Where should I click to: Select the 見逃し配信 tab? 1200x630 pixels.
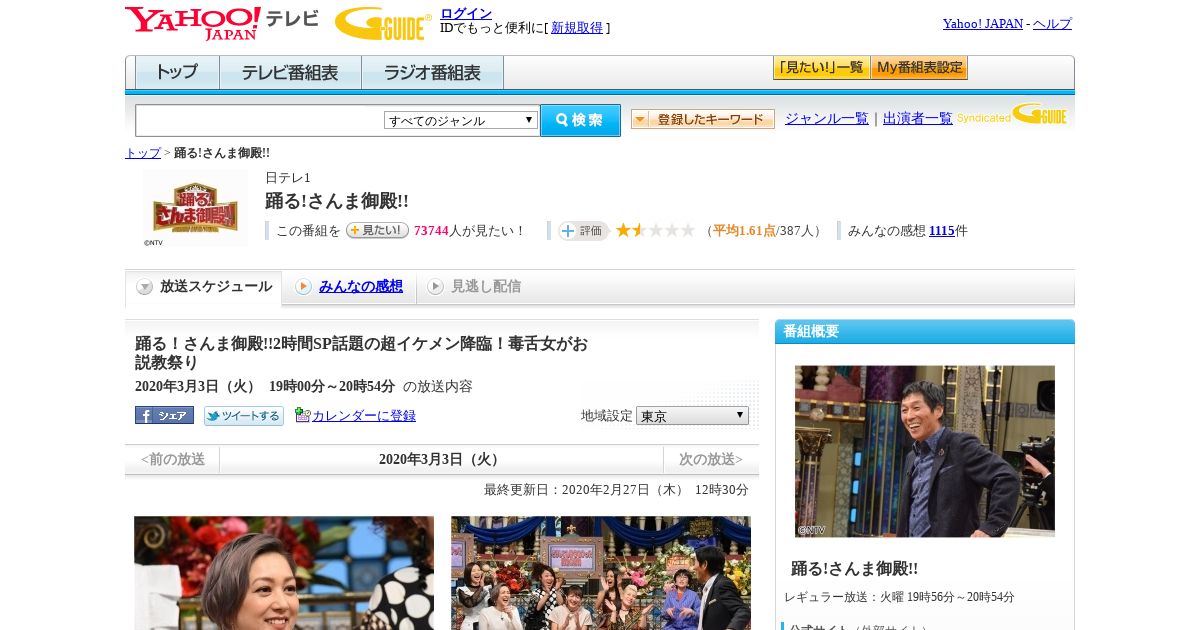click(x=474, y=287)
